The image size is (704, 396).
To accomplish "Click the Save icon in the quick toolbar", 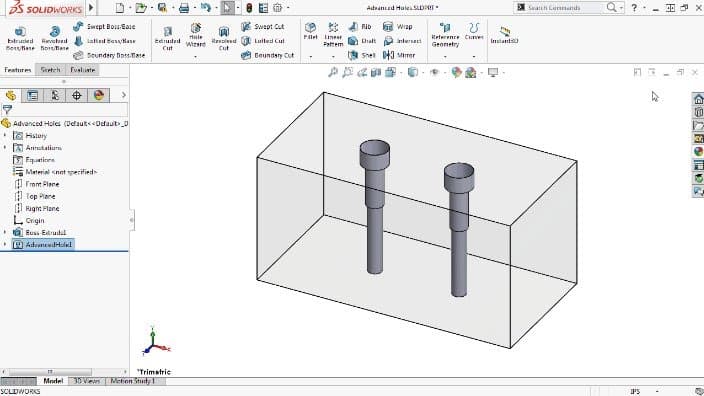I will [163, 8].
